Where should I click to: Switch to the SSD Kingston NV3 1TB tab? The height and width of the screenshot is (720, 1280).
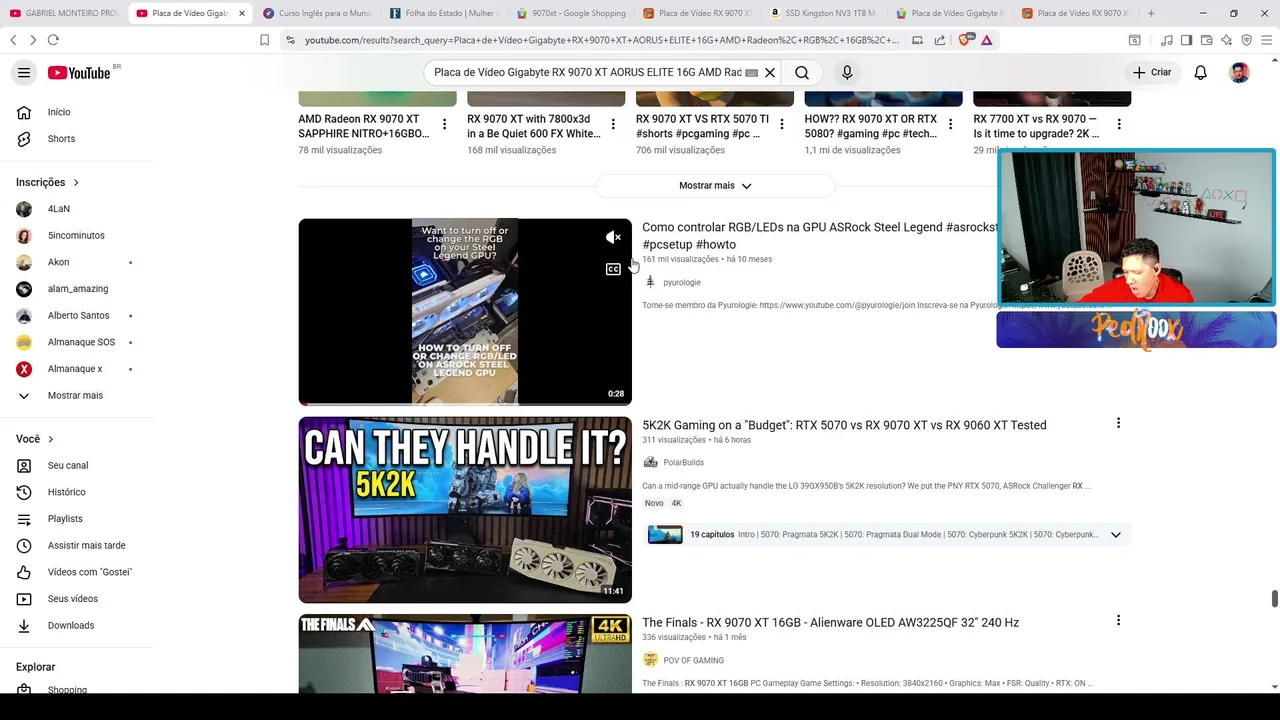pos(824,13)
